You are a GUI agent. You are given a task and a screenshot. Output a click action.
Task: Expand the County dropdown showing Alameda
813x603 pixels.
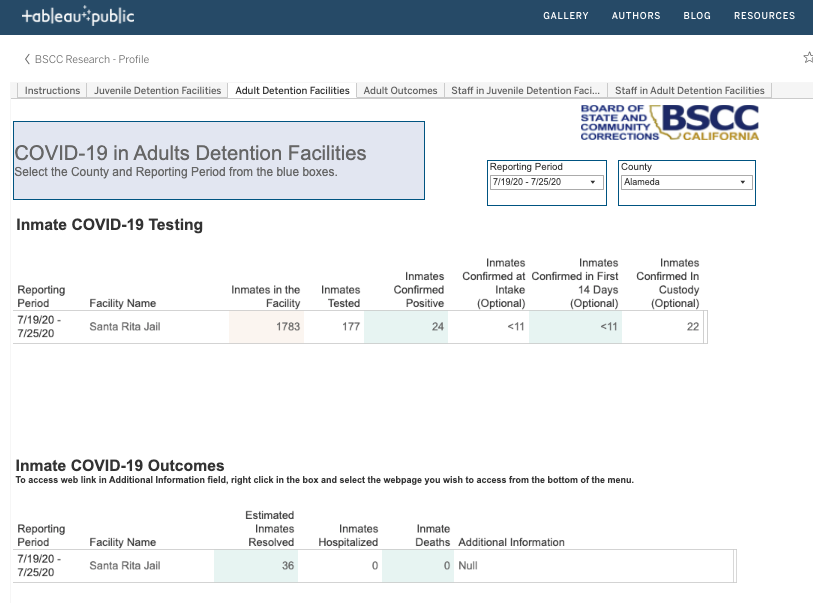(x=686, y=183)
